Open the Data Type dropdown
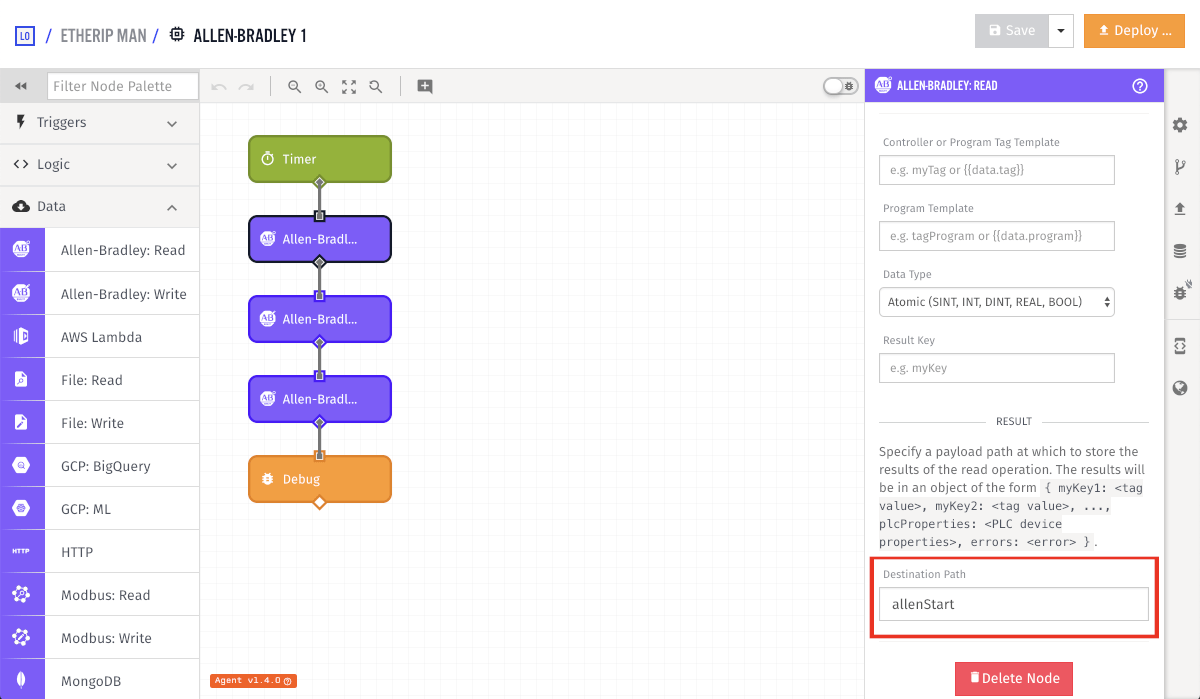Viewport: 1200px width, 699px height. pos(997,301)
